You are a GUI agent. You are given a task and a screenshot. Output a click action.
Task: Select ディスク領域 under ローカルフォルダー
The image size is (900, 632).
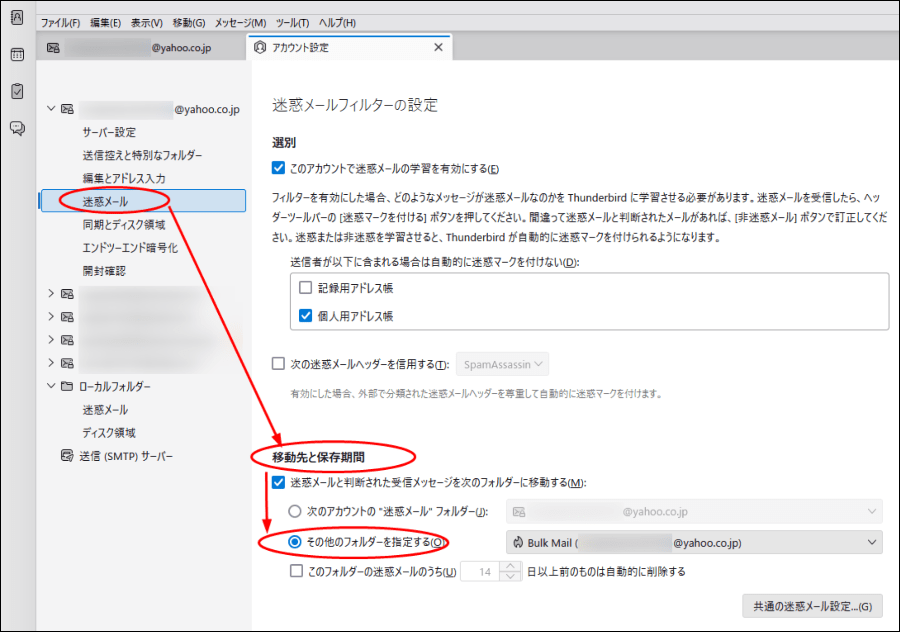(109, 432)
